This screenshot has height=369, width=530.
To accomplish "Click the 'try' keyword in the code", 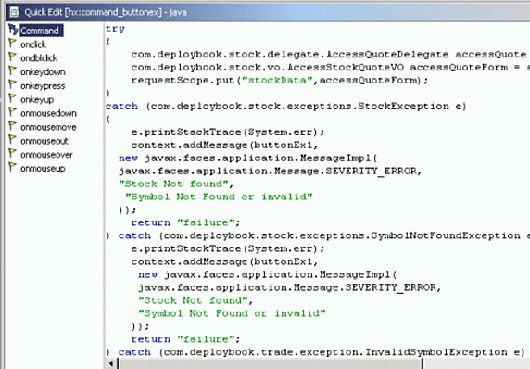I will pyautogui.click(x=115, y=29).
